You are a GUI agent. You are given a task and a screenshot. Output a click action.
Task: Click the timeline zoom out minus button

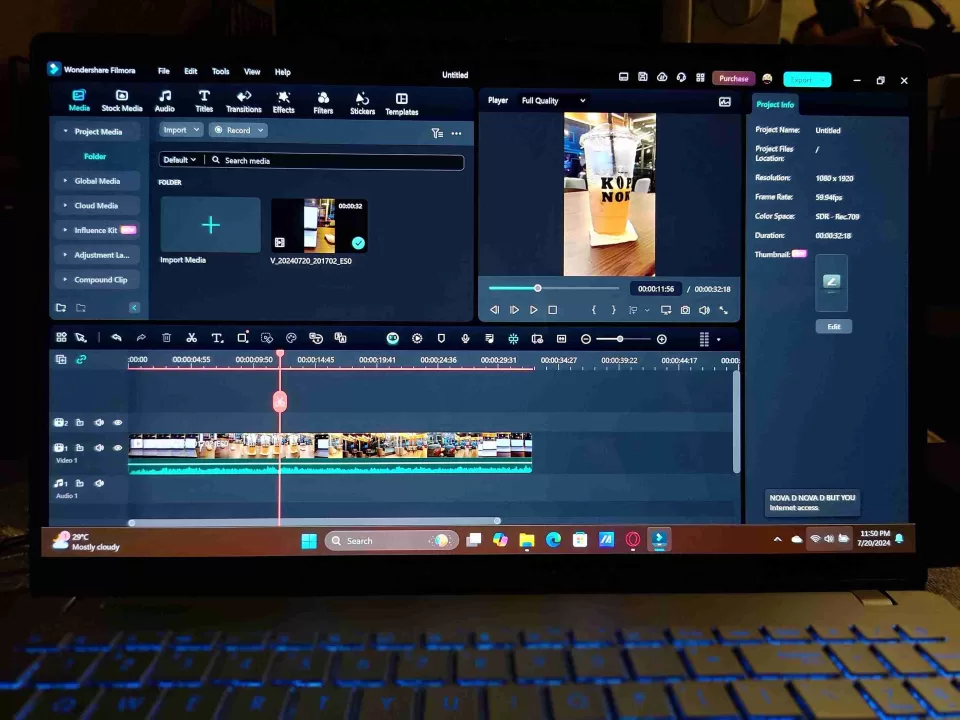tap(586, 339)
